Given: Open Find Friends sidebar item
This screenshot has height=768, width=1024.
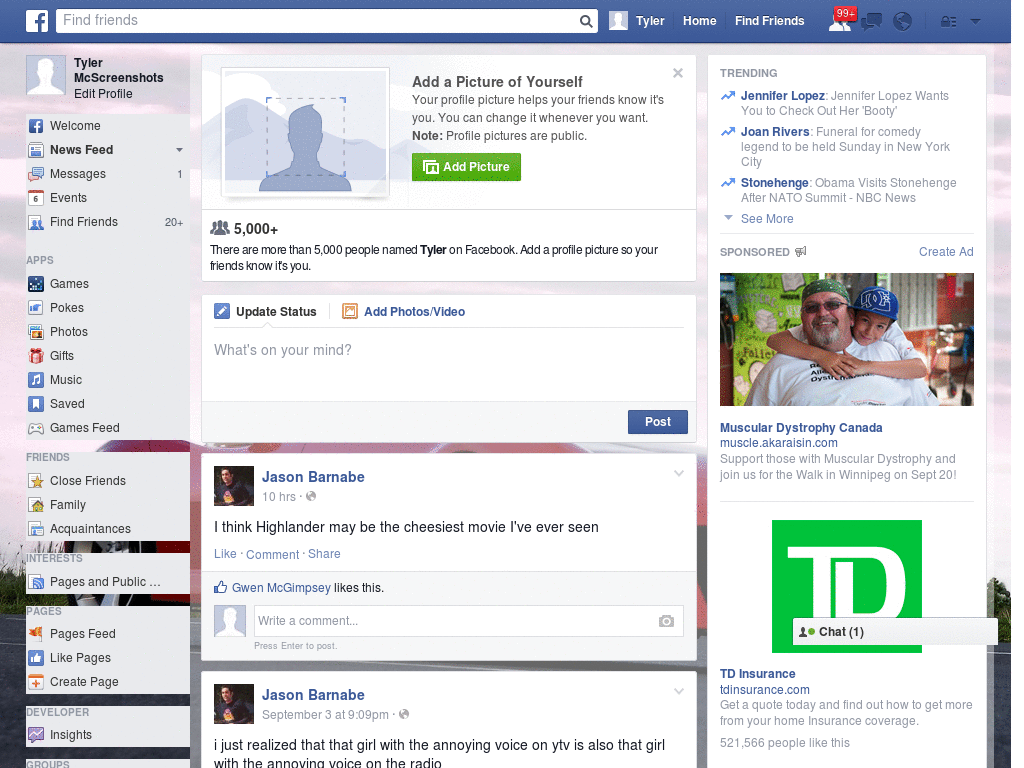Looking at the screenshot, I should coord(108,222).
